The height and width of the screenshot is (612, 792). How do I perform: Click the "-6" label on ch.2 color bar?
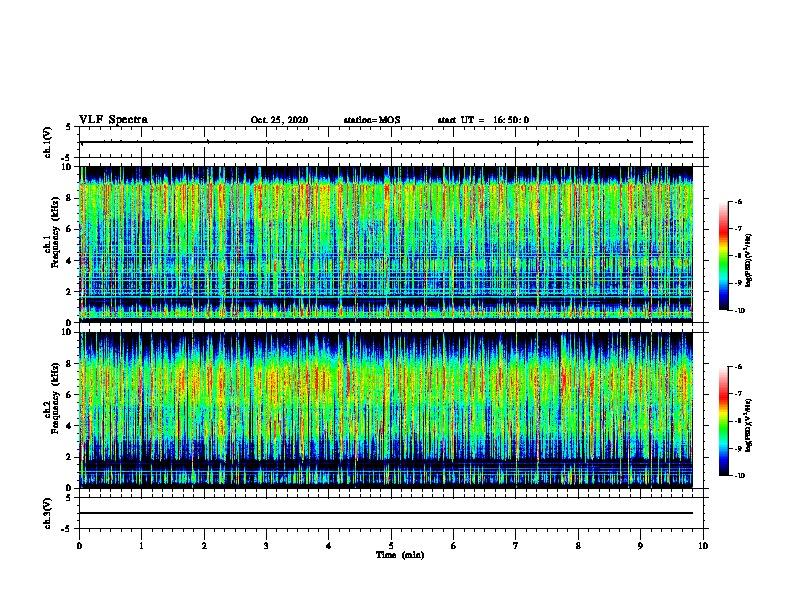point(738,367)
